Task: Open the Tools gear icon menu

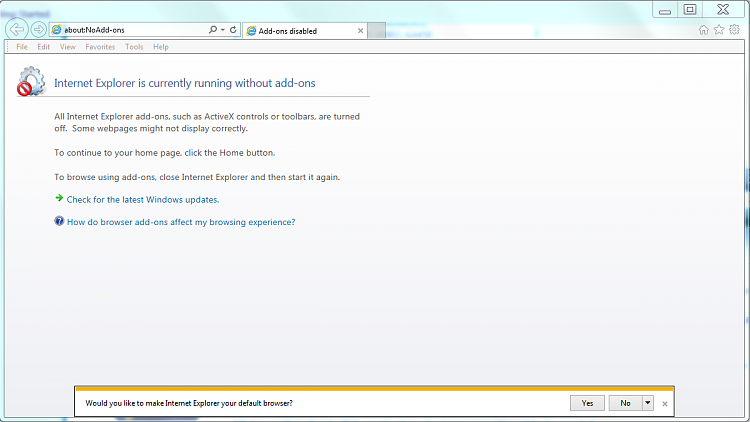Action: click(x=735, y=30)
